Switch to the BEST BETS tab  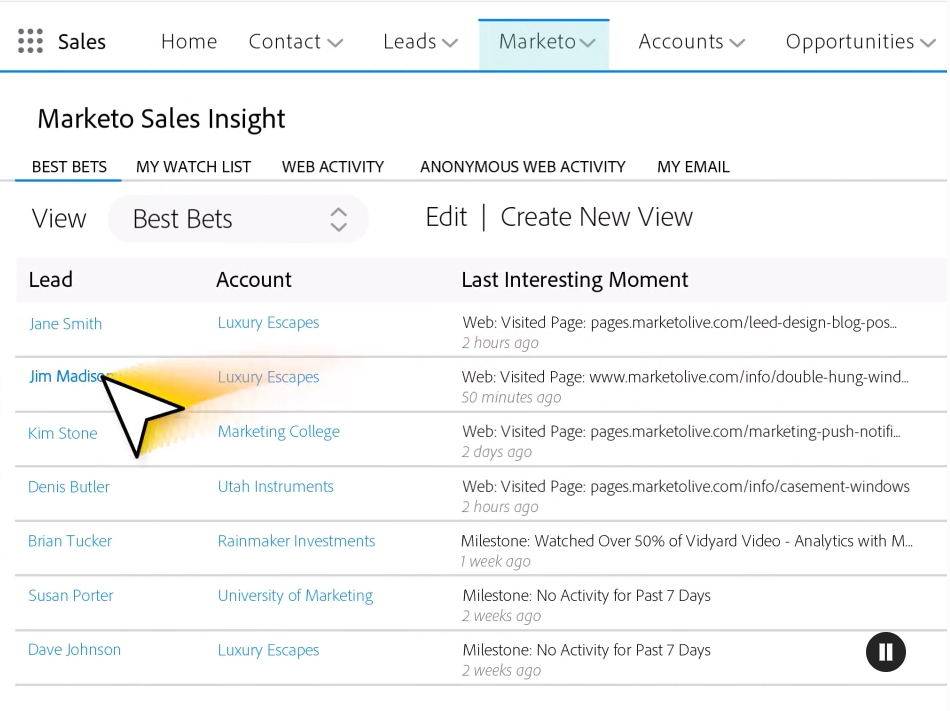click(x=69, y=167)
